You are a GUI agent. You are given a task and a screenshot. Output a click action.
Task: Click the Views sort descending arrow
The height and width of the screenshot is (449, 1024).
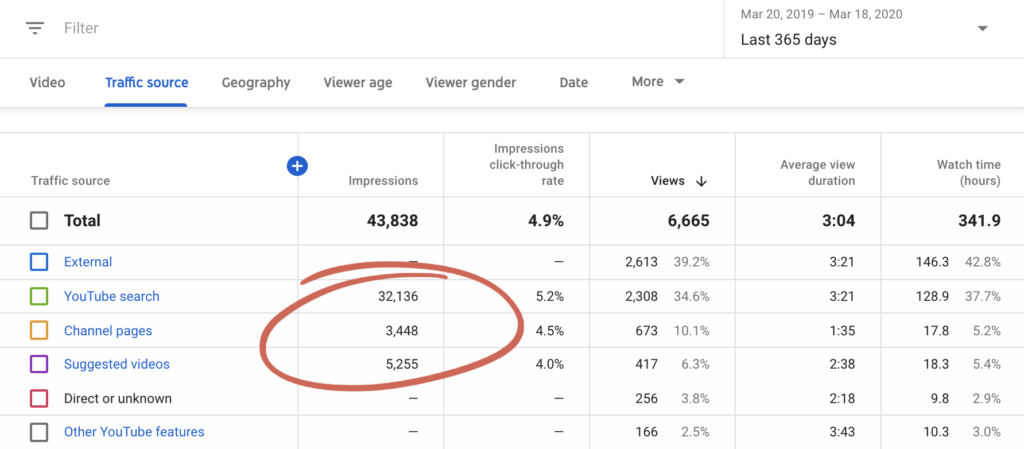(x=701, y=181)
